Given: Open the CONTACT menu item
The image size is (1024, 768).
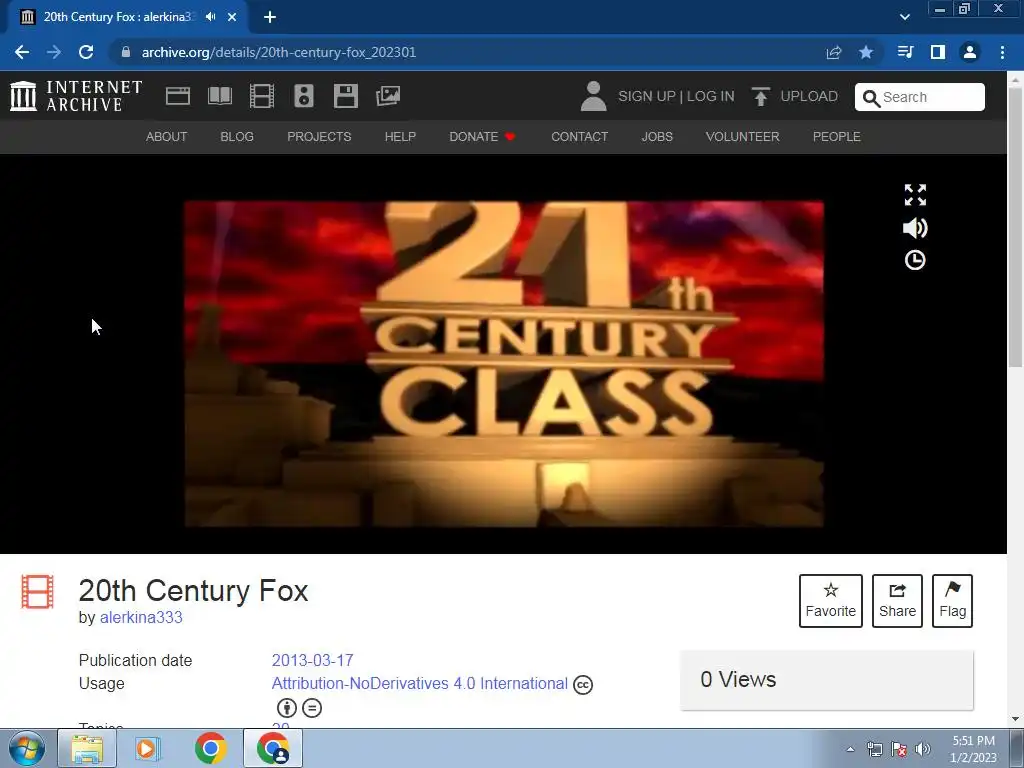Looking at the screenshot, I should pos(579,136).
